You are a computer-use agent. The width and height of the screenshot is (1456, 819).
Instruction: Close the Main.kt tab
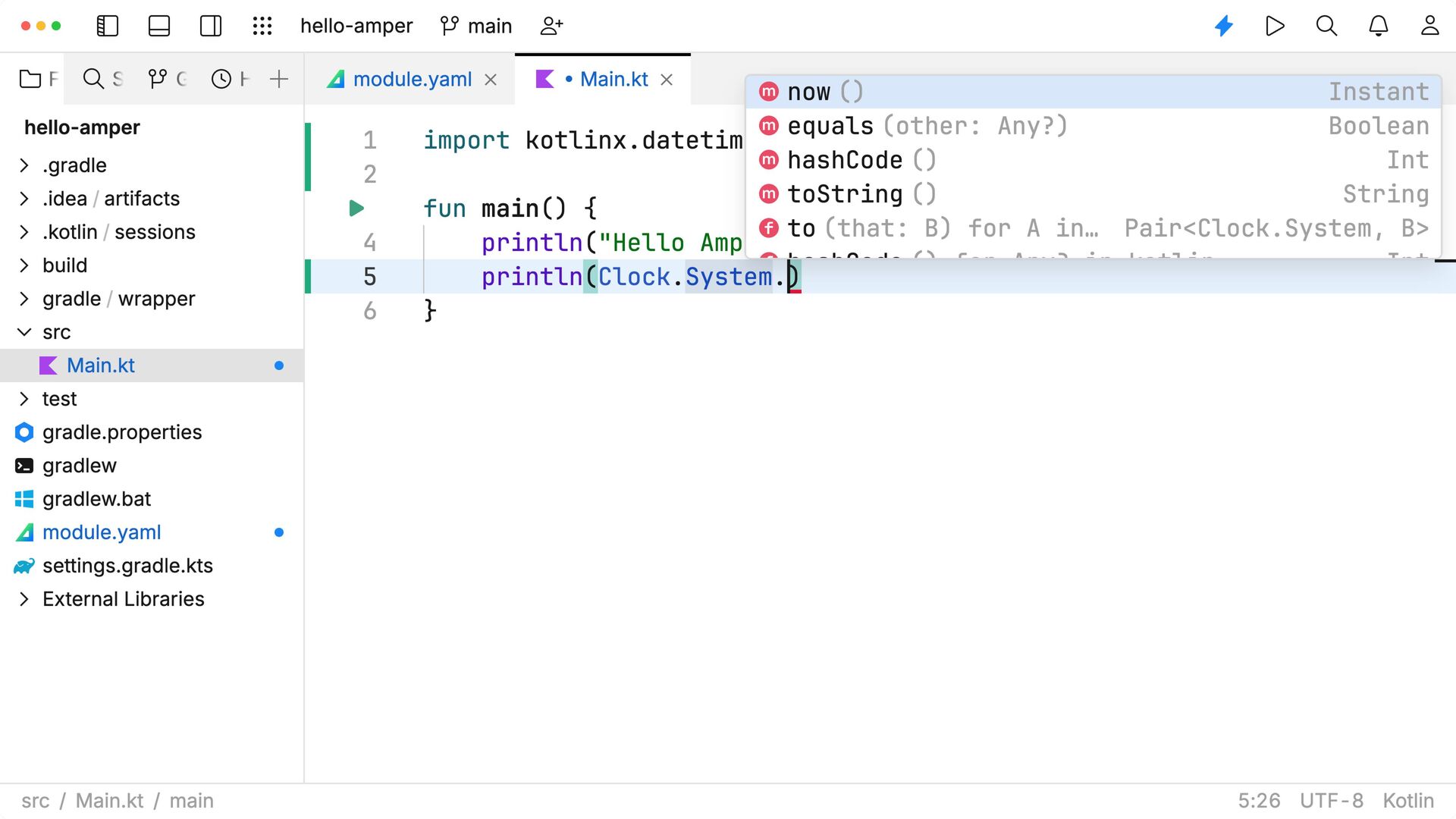667,80
